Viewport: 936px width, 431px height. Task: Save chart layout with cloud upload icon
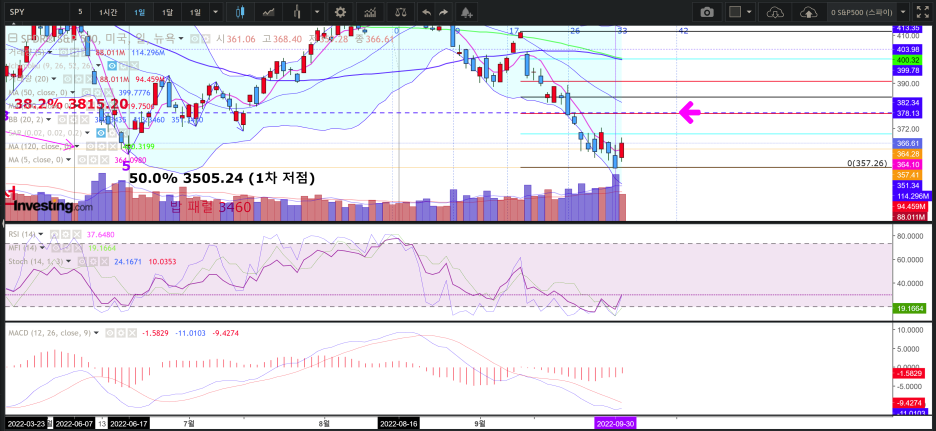point(808,12)
